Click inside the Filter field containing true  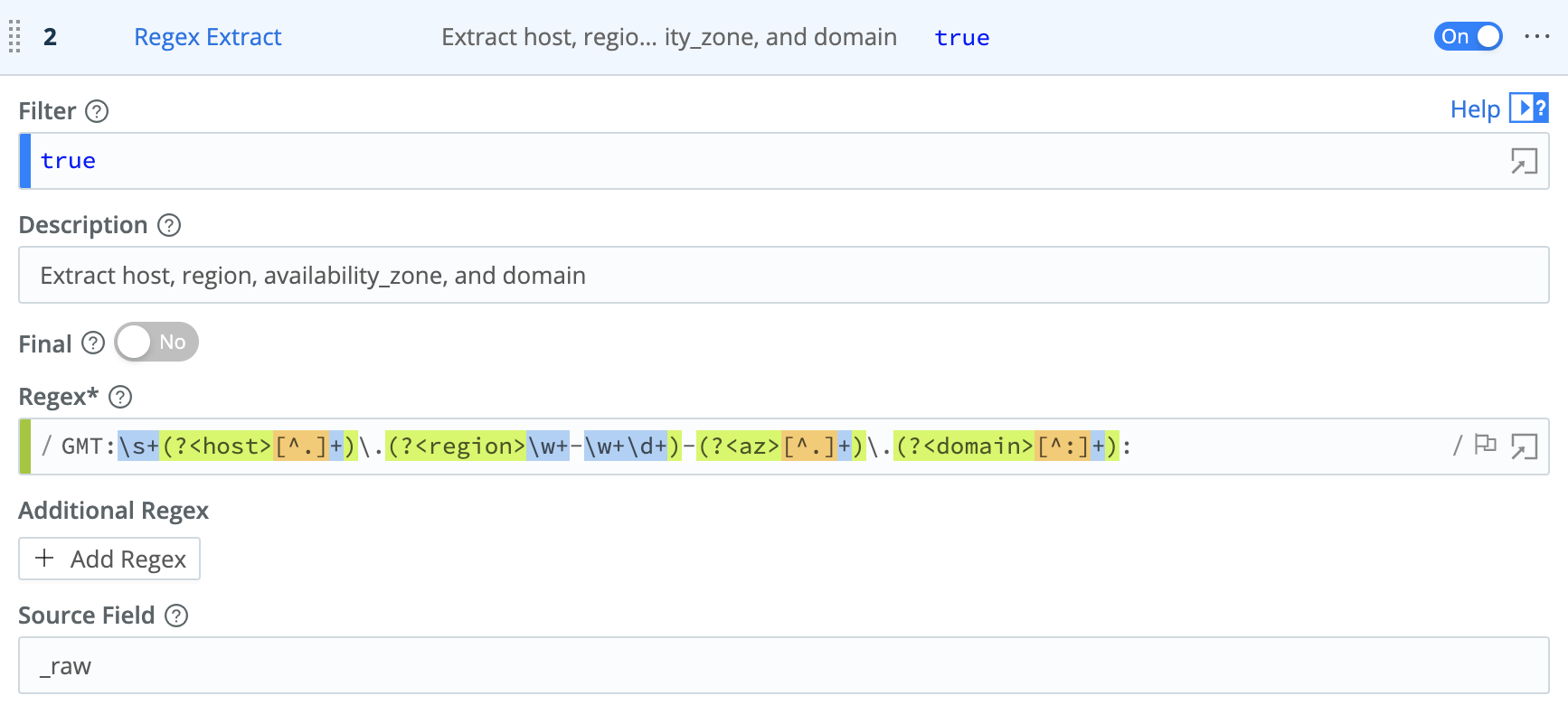723,161
